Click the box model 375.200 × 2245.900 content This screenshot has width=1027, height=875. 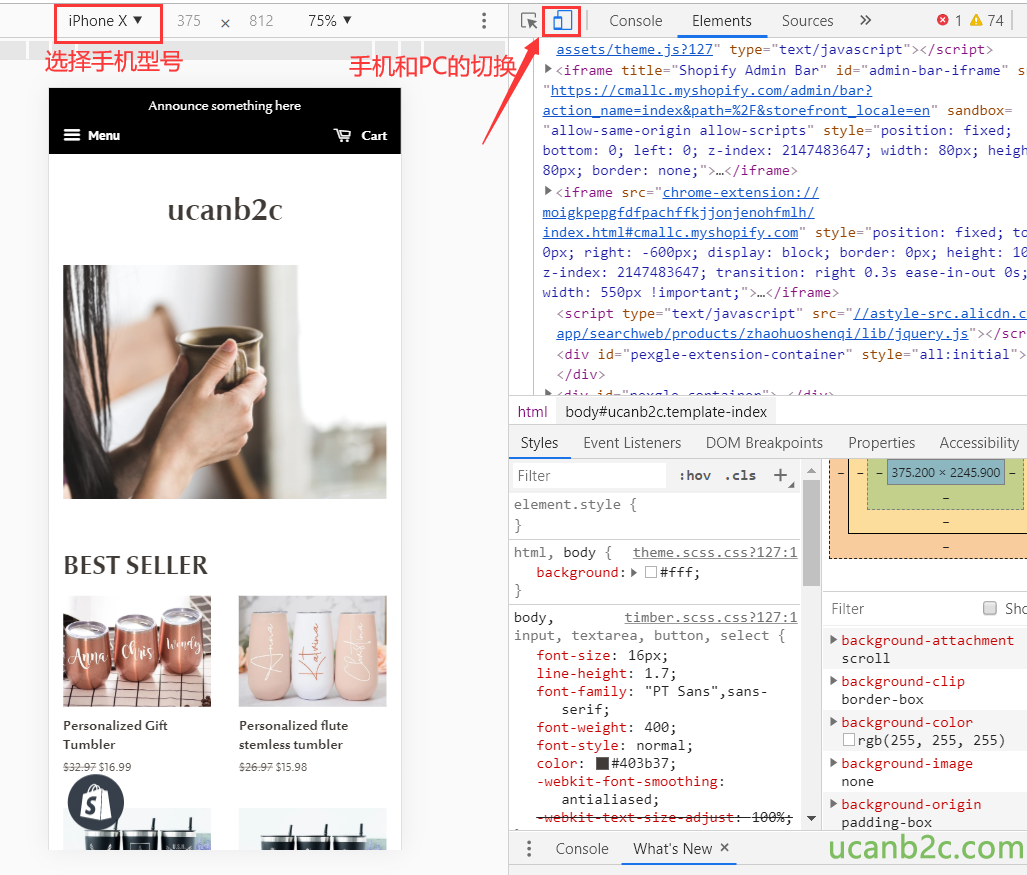(946, 472)
